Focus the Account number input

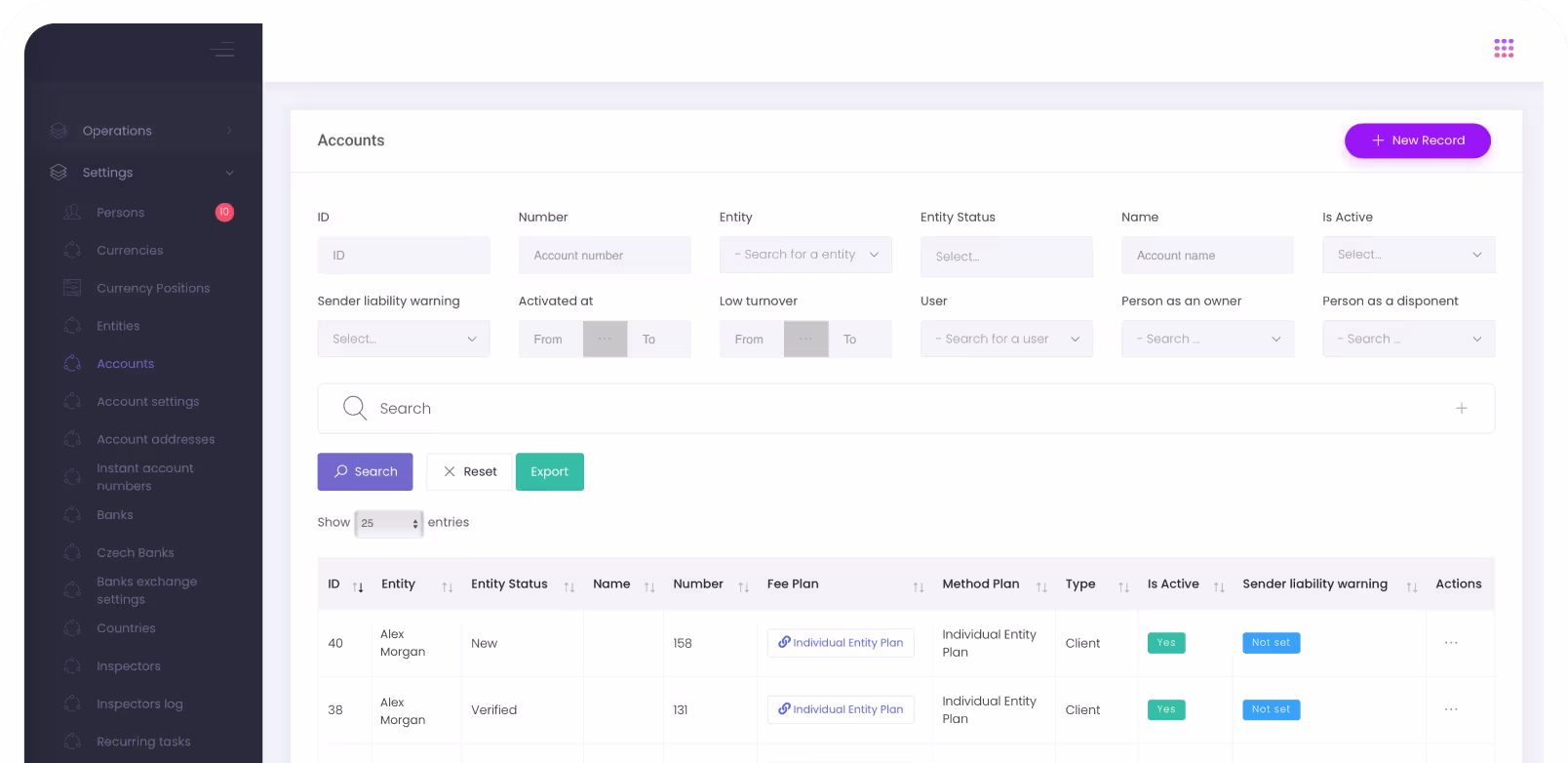[605, 255]
